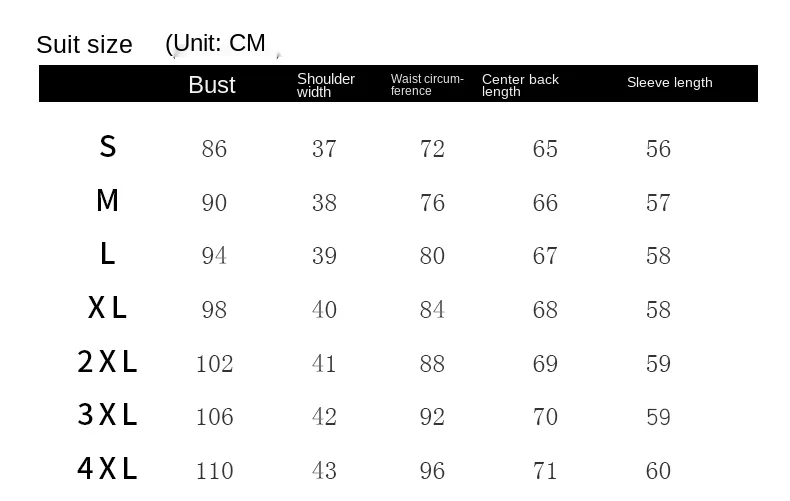Viewport: 790px width, 501px height.
Task: Click the bust value 86 for S
Action: (x=214, y=149)
